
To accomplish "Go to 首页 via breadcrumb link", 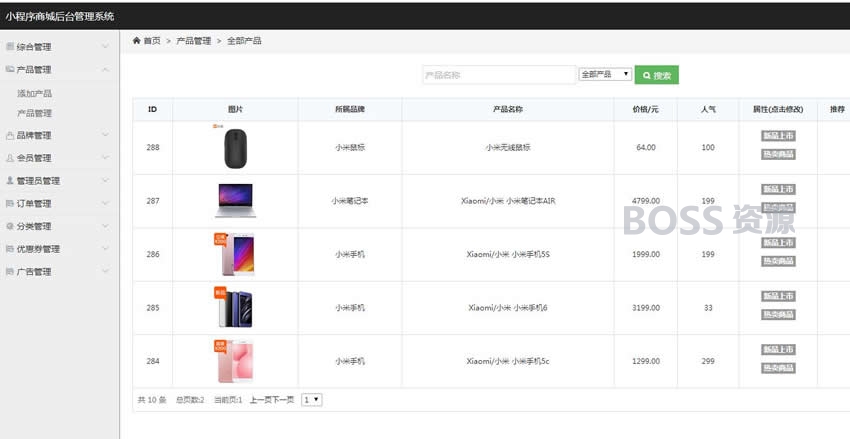I will (x=152, y=41).
